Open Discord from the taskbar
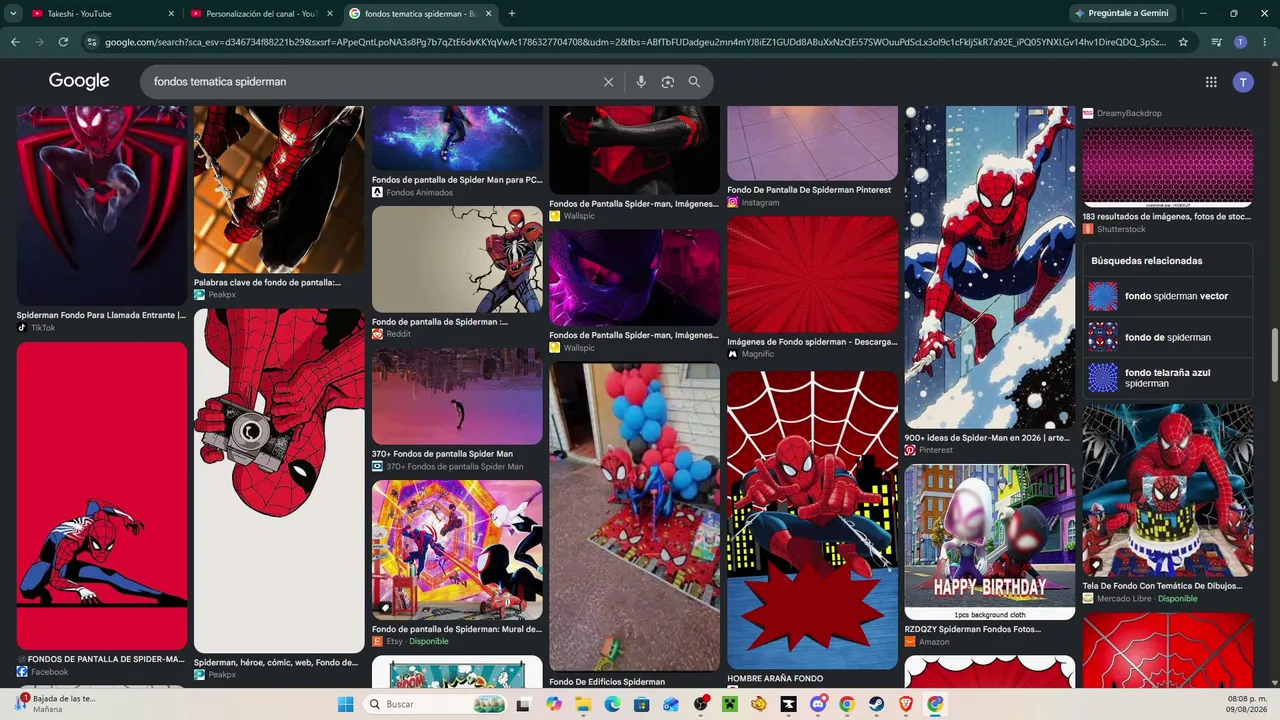 (x=818, y=704)
